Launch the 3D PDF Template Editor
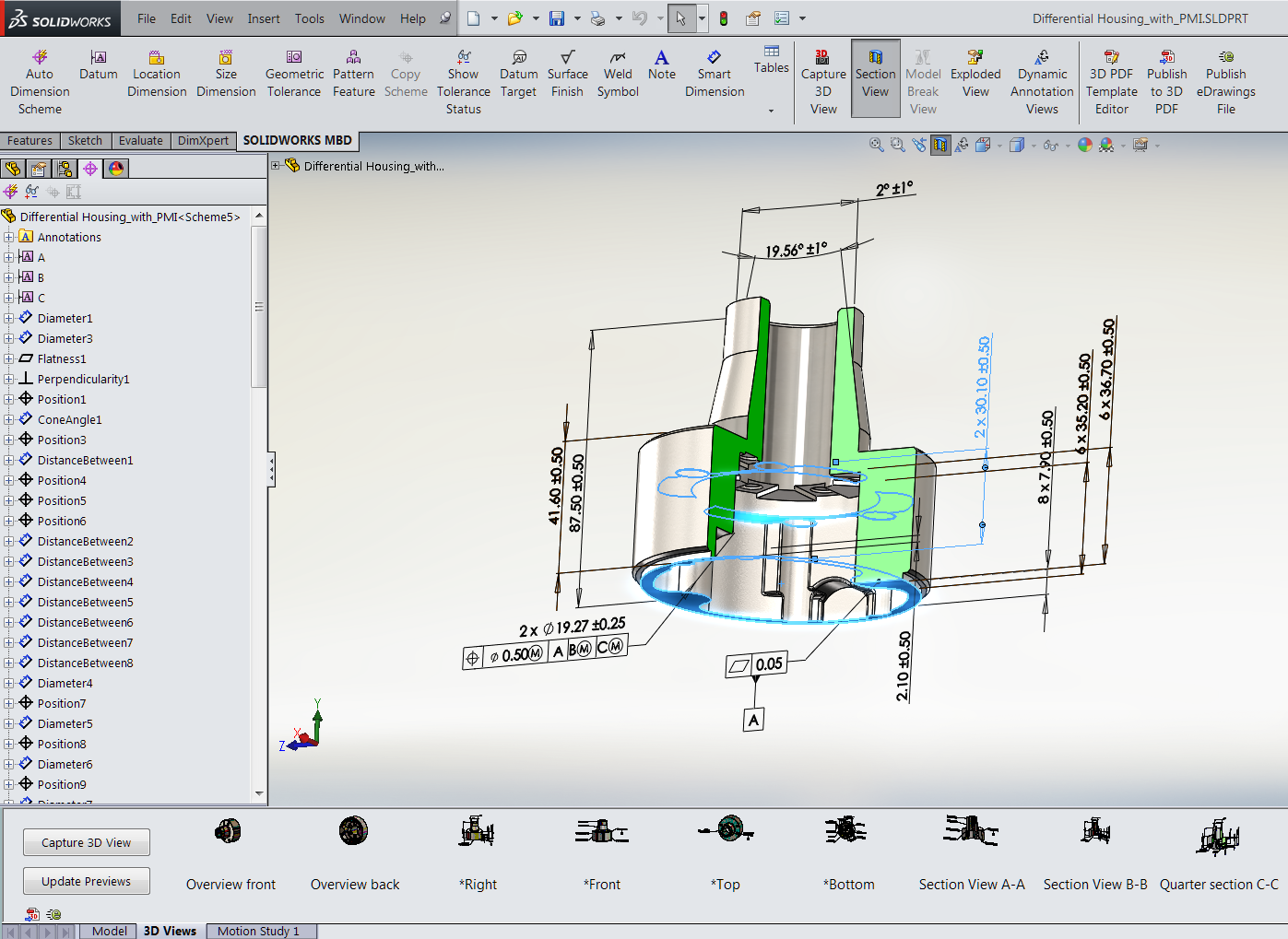 (1111, 78)
